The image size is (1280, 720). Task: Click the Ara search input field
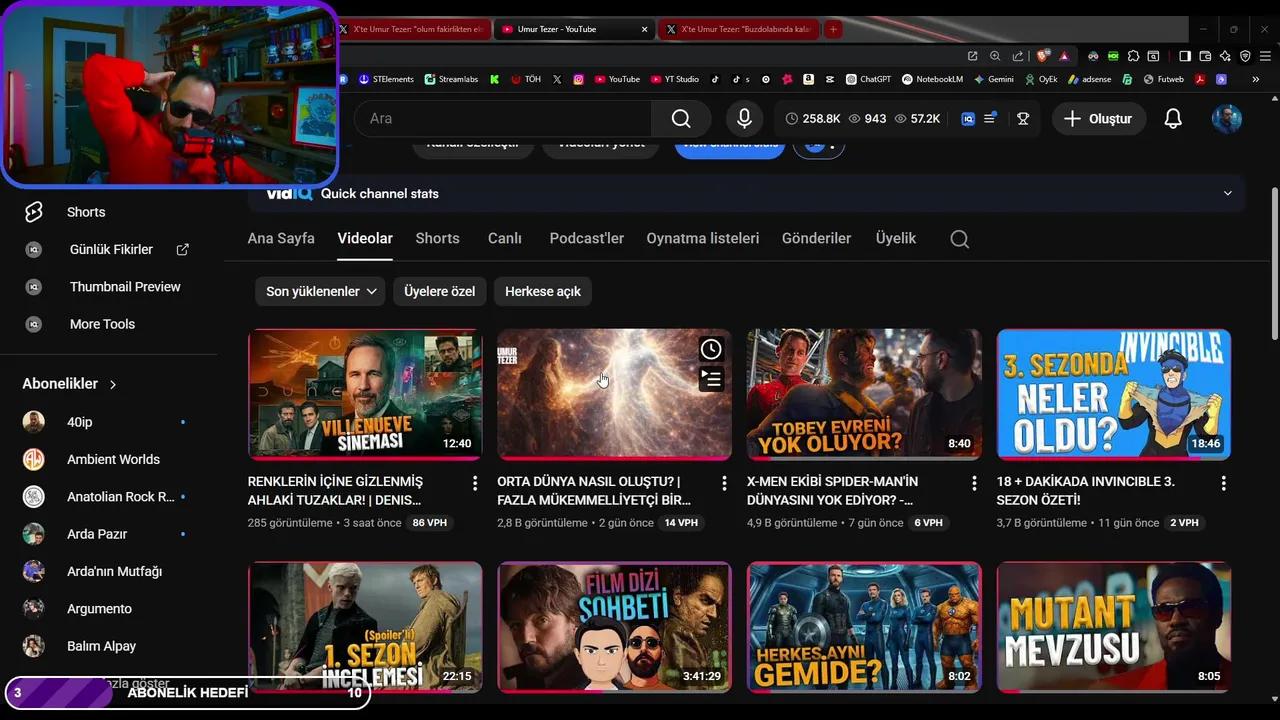pyautogui.click(x=503, y=118)
